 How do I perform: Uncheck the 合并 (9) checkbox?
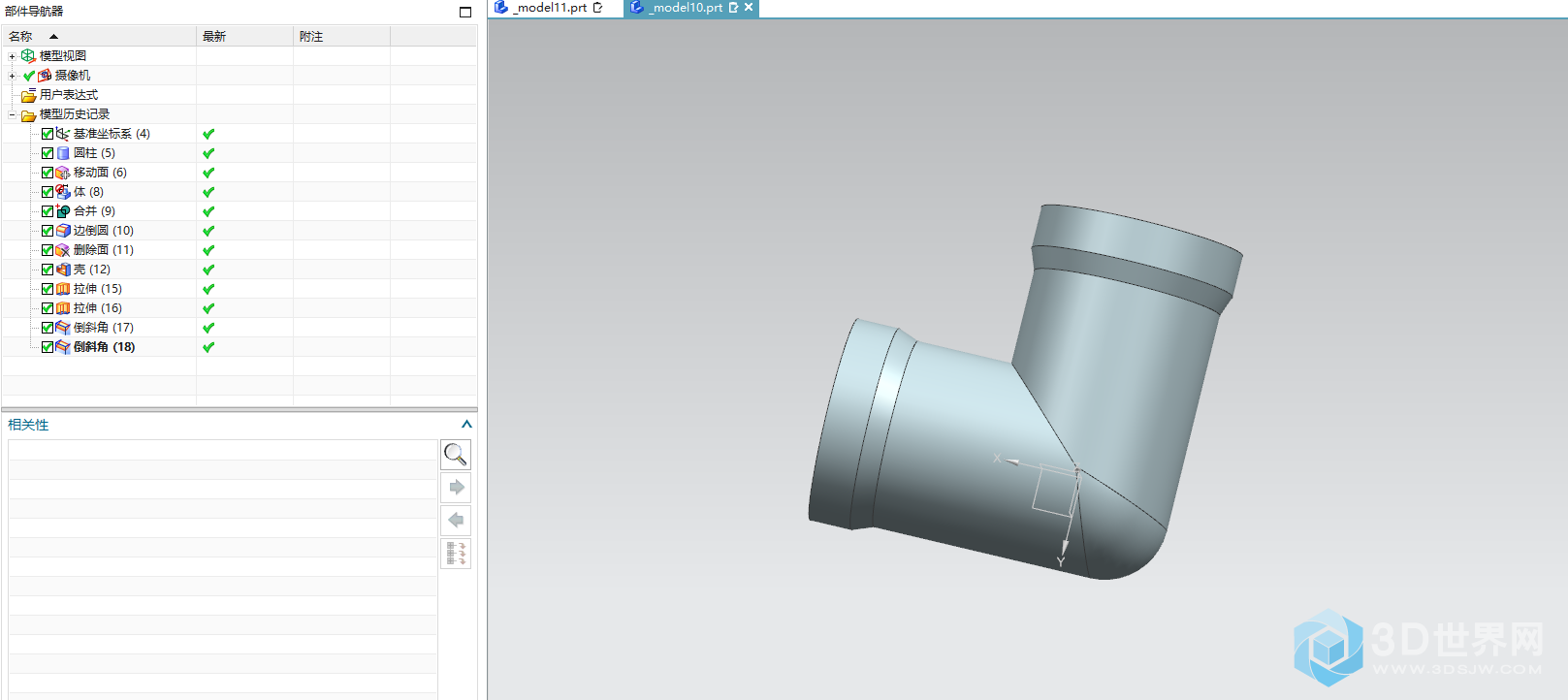(48, 211)
